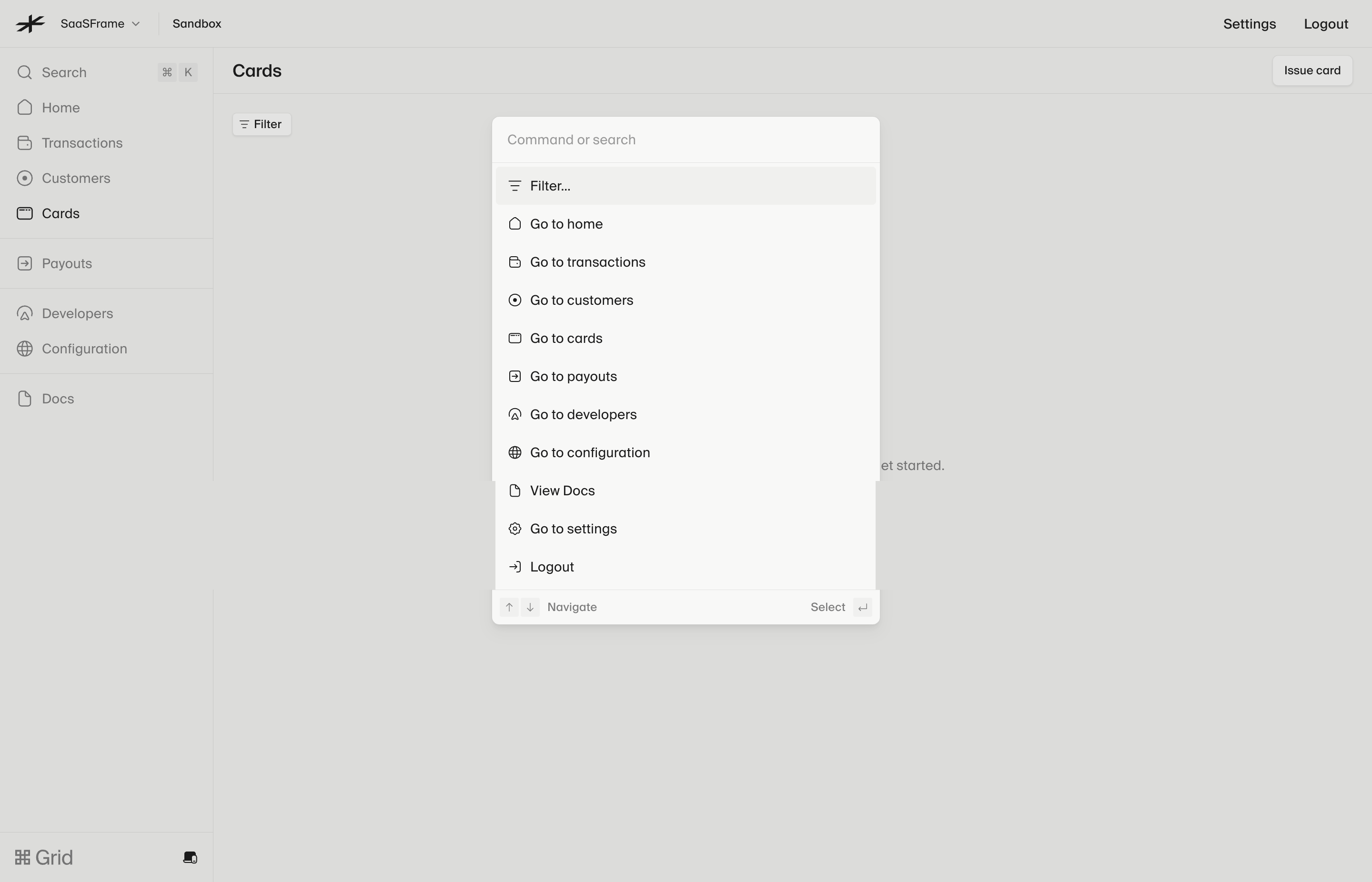
Task: Open the Filter button on Cards page
Action: 262,124
